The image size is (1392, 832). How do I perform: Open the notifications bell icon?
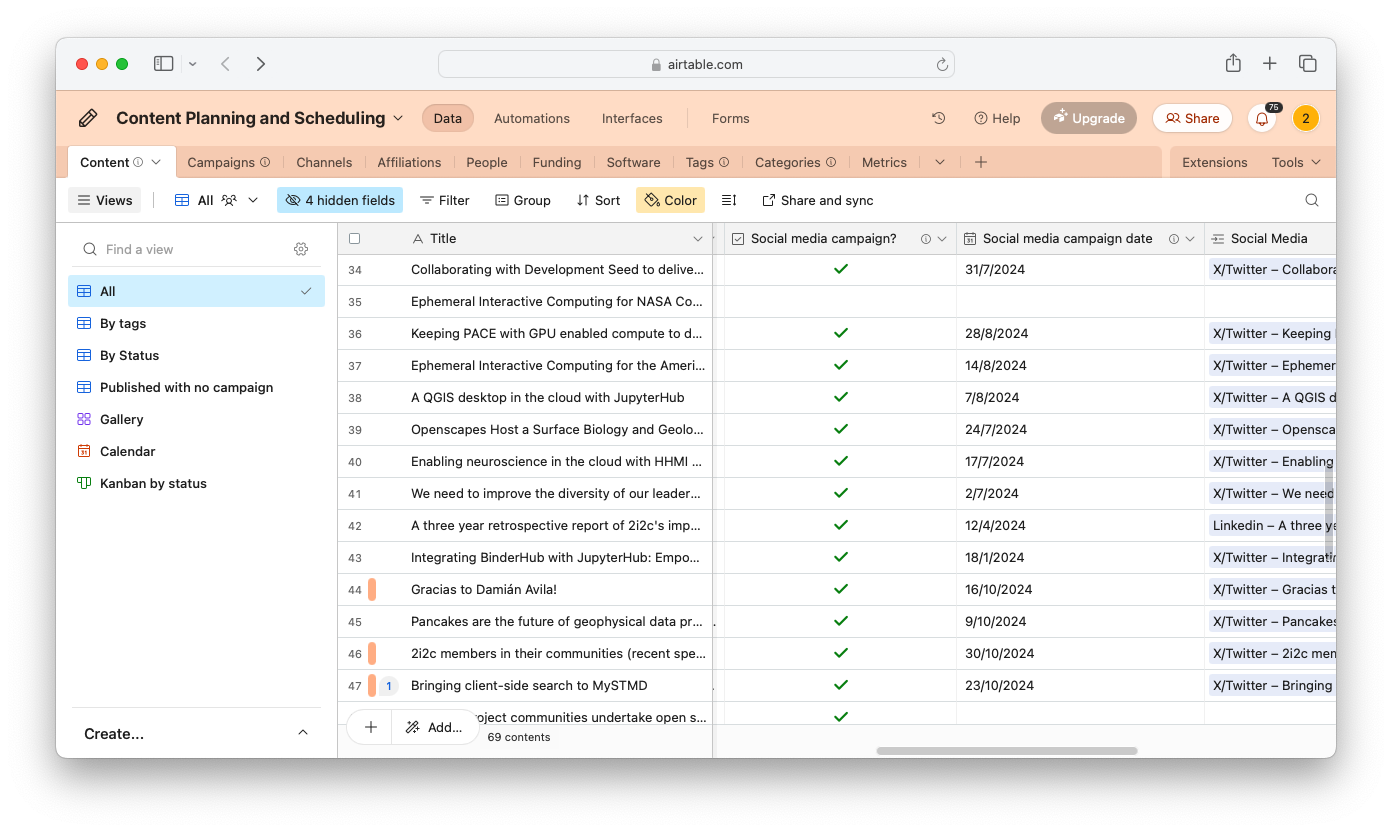pos(1262,118)
